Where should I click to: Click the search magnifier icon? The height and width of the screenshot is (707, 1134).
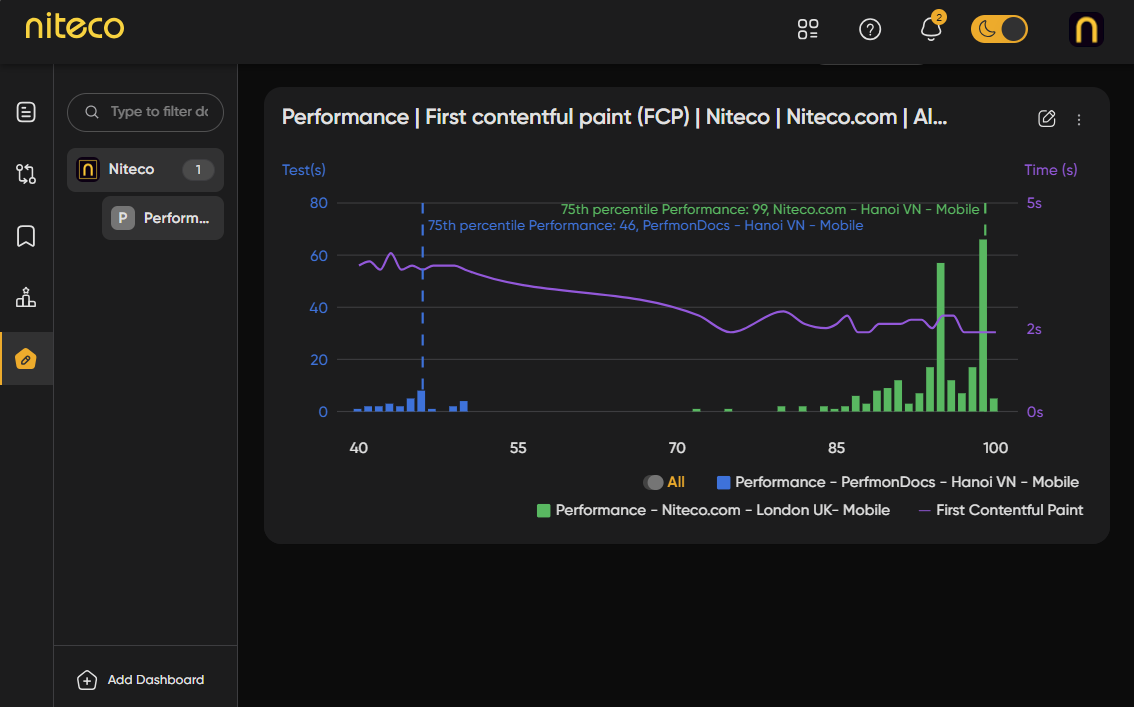pos(92,112)
